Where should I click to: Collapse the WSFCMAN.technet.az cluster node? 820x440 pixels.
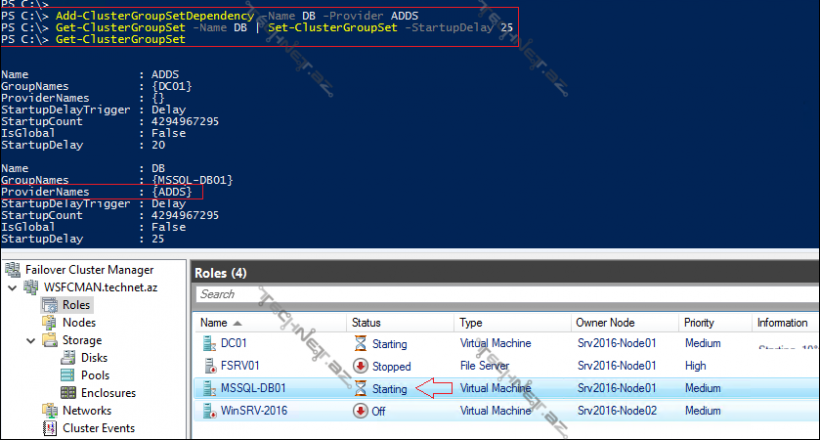pos(11,288)
